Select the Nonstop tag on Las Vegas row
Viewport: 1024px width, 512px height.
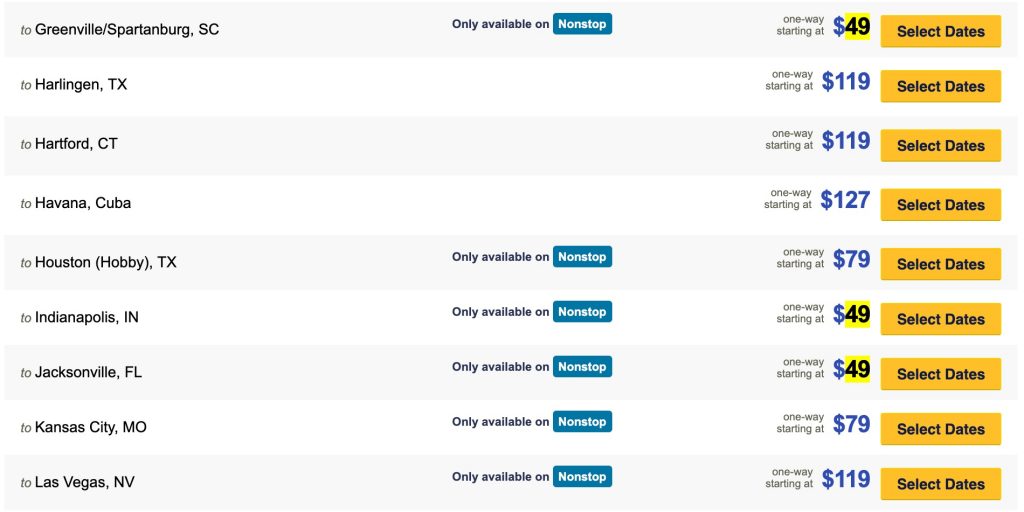(582, 477)
